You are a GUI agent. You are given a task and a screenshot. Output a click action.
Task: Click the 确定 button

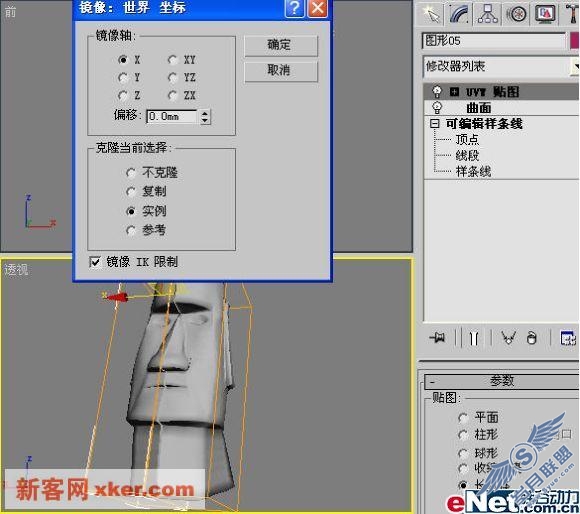tap(281, 45)
